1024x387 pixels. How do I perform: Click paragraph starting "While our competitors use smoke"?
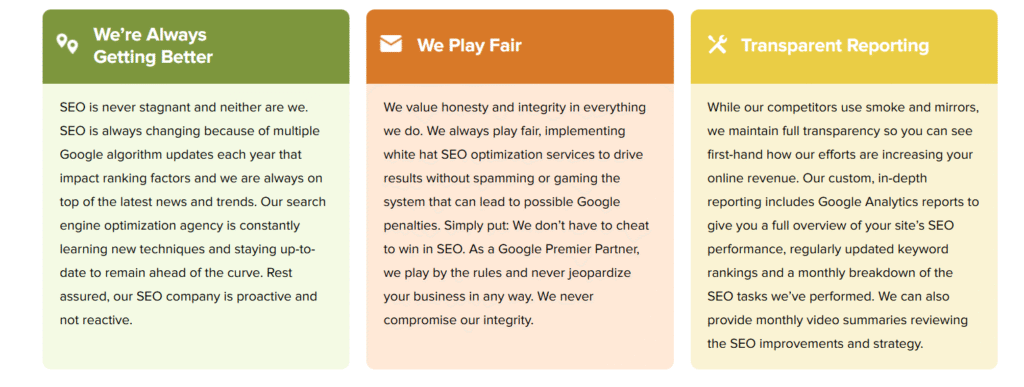[843, 225]
